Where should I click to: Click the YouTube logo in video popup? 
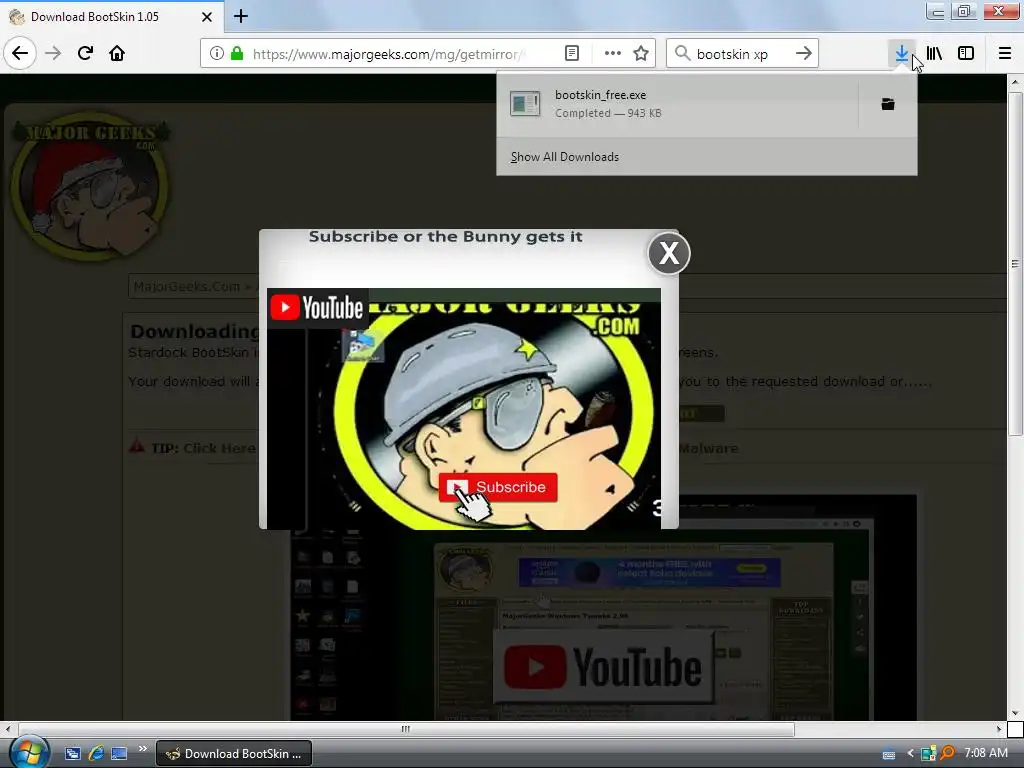pos(317,308)
